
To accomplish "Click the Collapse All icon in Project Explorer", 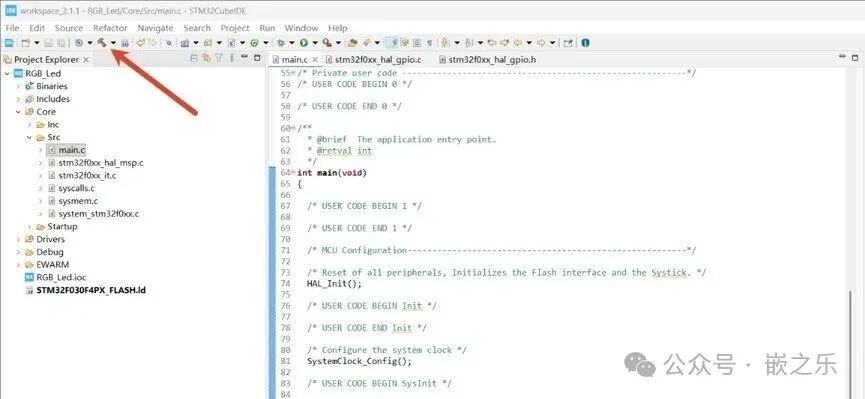I will click(194, 58).
